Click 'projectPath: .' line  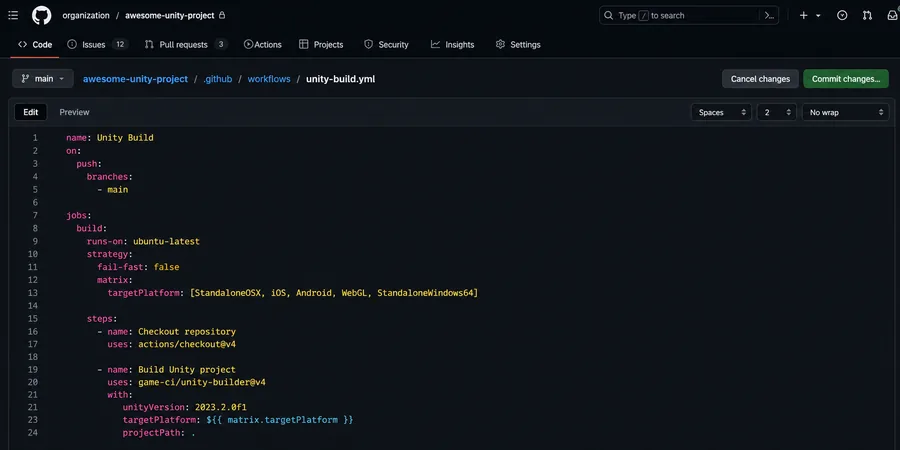click(x=159, y=433)
